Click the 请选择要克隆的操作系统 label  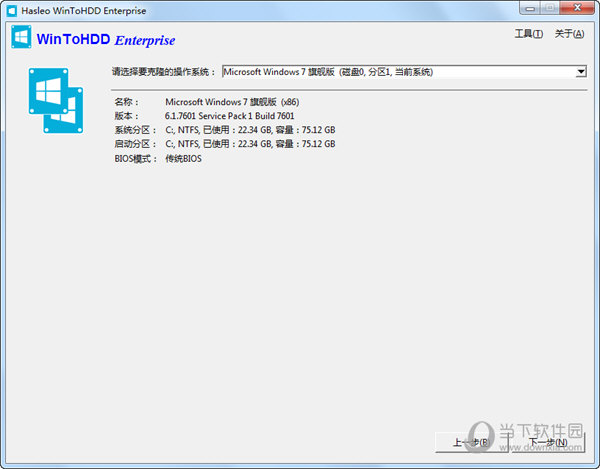tap(164, 72)
